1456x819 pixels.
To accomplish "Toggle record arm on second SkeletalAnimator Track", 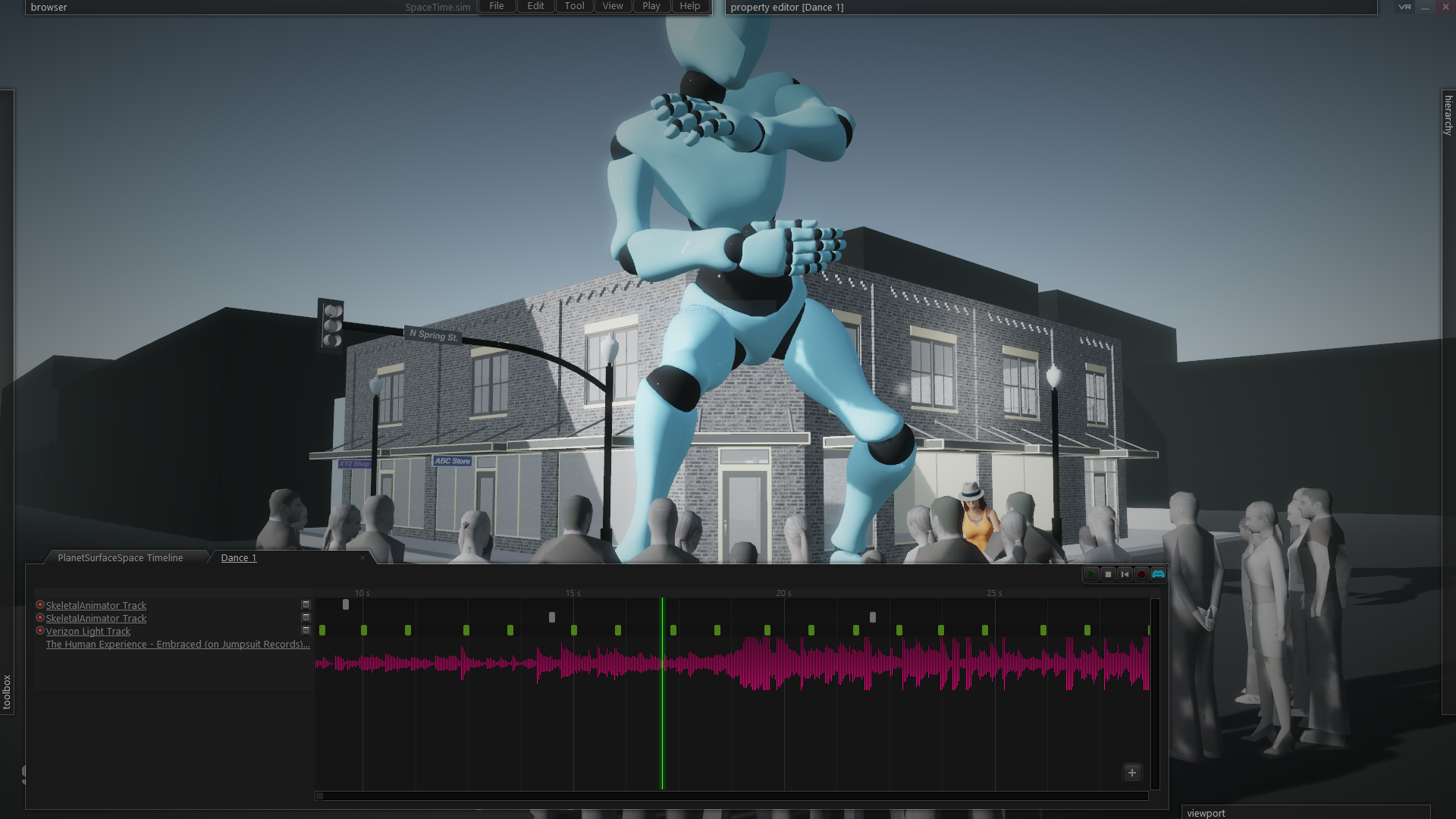I will tap(40, 618).
